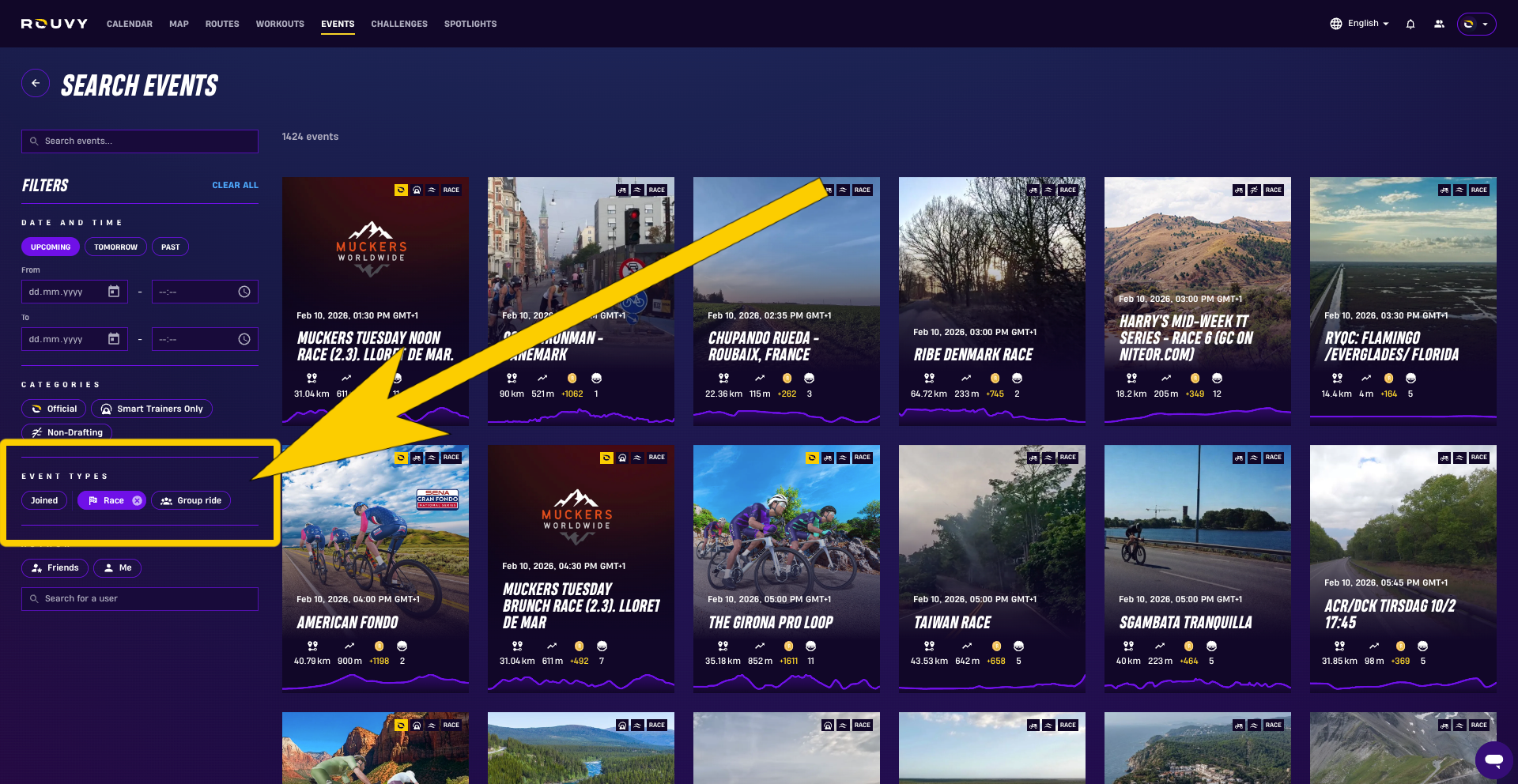Viewport: 1518px width, 784px height.
Task: Click the RACE badge on Taiwan Race card
Action: pos(1067,458)
